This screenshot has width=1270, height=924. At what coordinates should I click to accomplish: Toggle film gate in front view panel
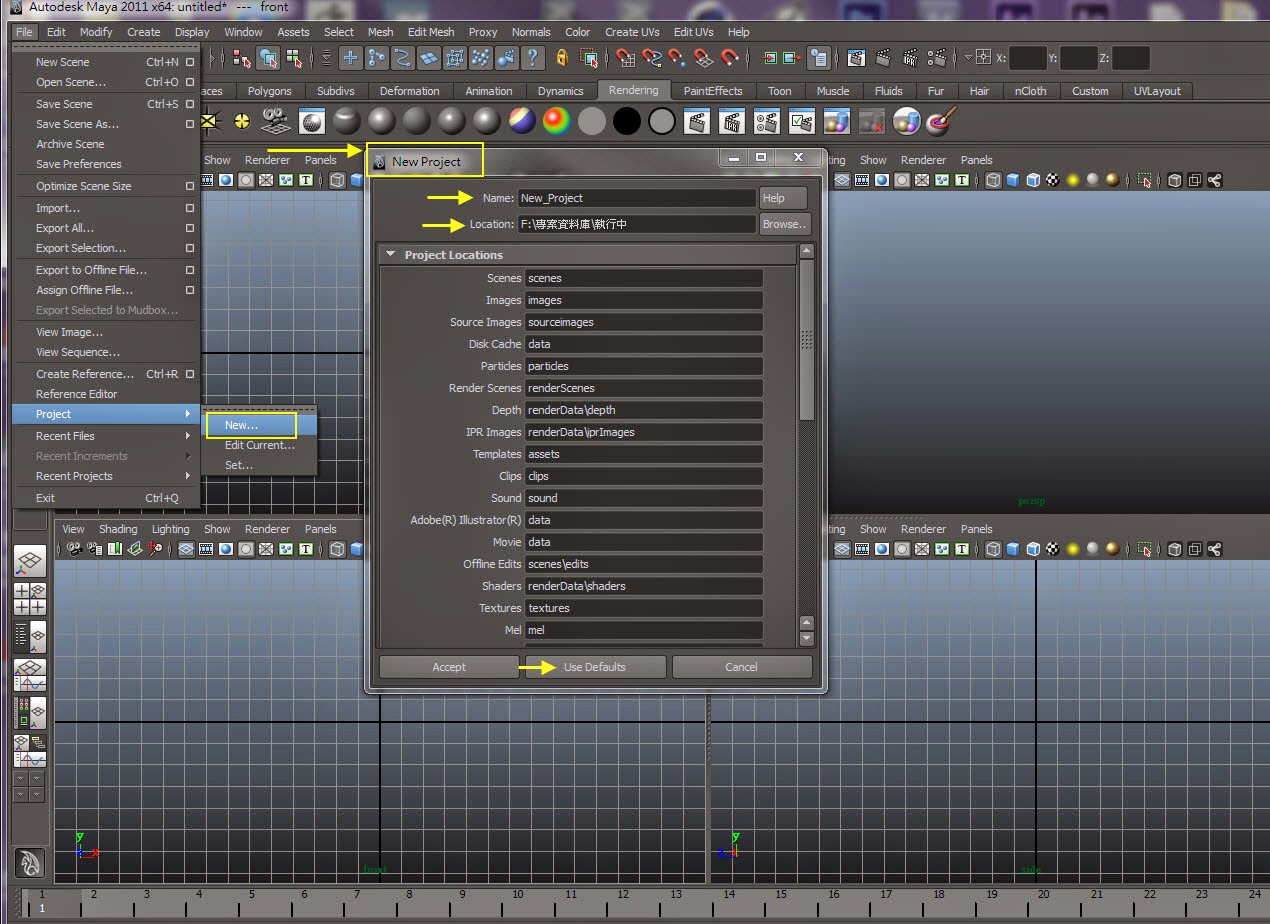(207, 549)
